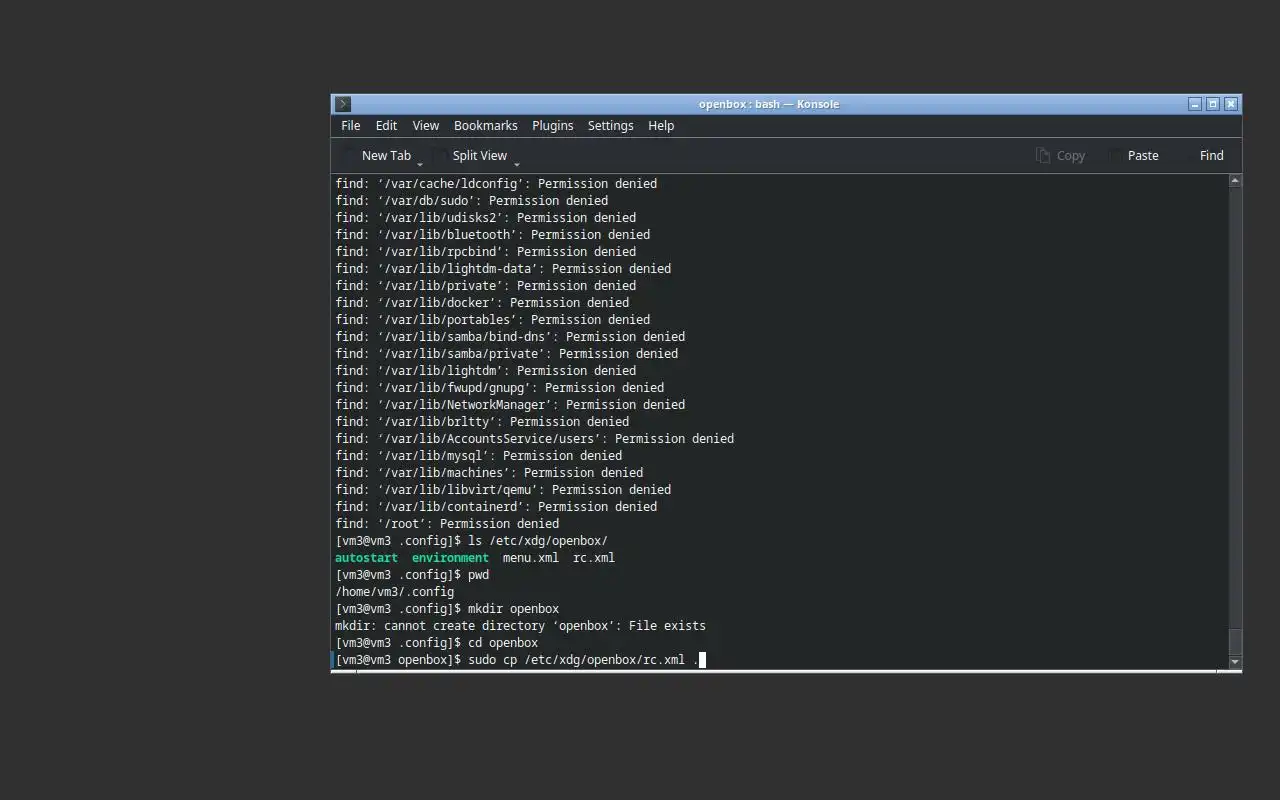Click the '/var/lib/portables' line

(492, 319)
